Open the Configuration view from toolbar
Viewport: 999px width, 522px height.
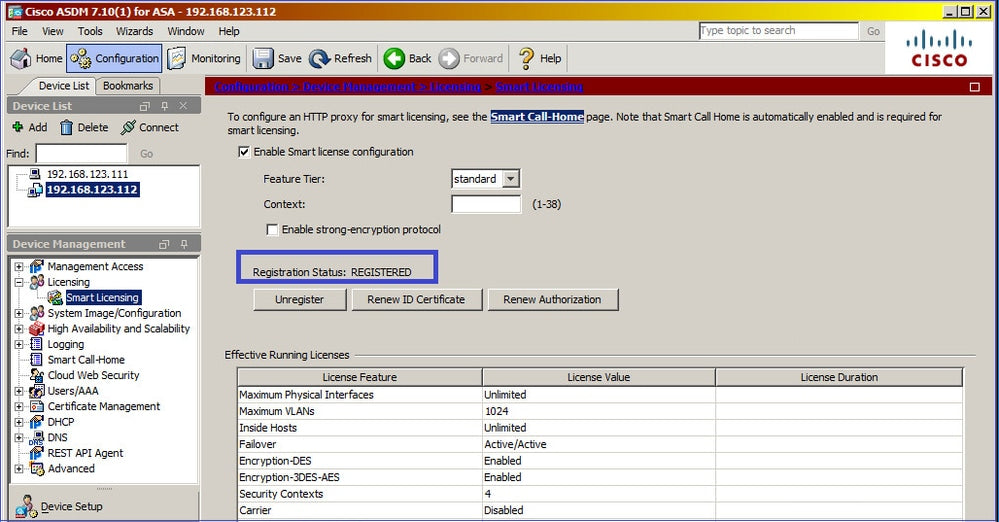click(115, 59)
